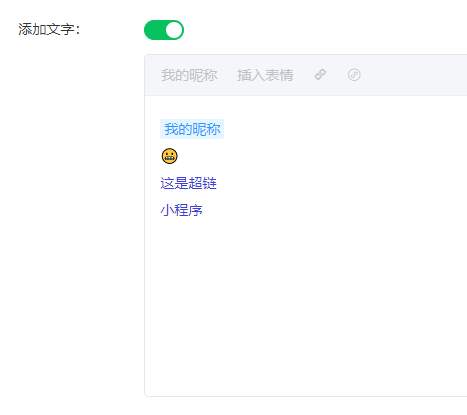Add a hyperlink with the chain icon
Image resolution: width=467 pixels, height=415 pixels.
[320, 75]
